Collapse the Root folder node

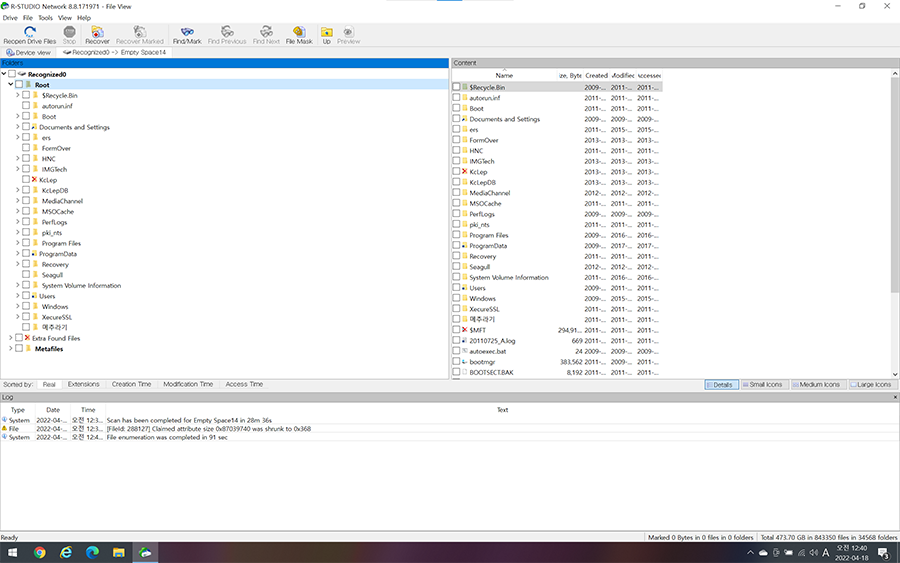pos(11,84)
